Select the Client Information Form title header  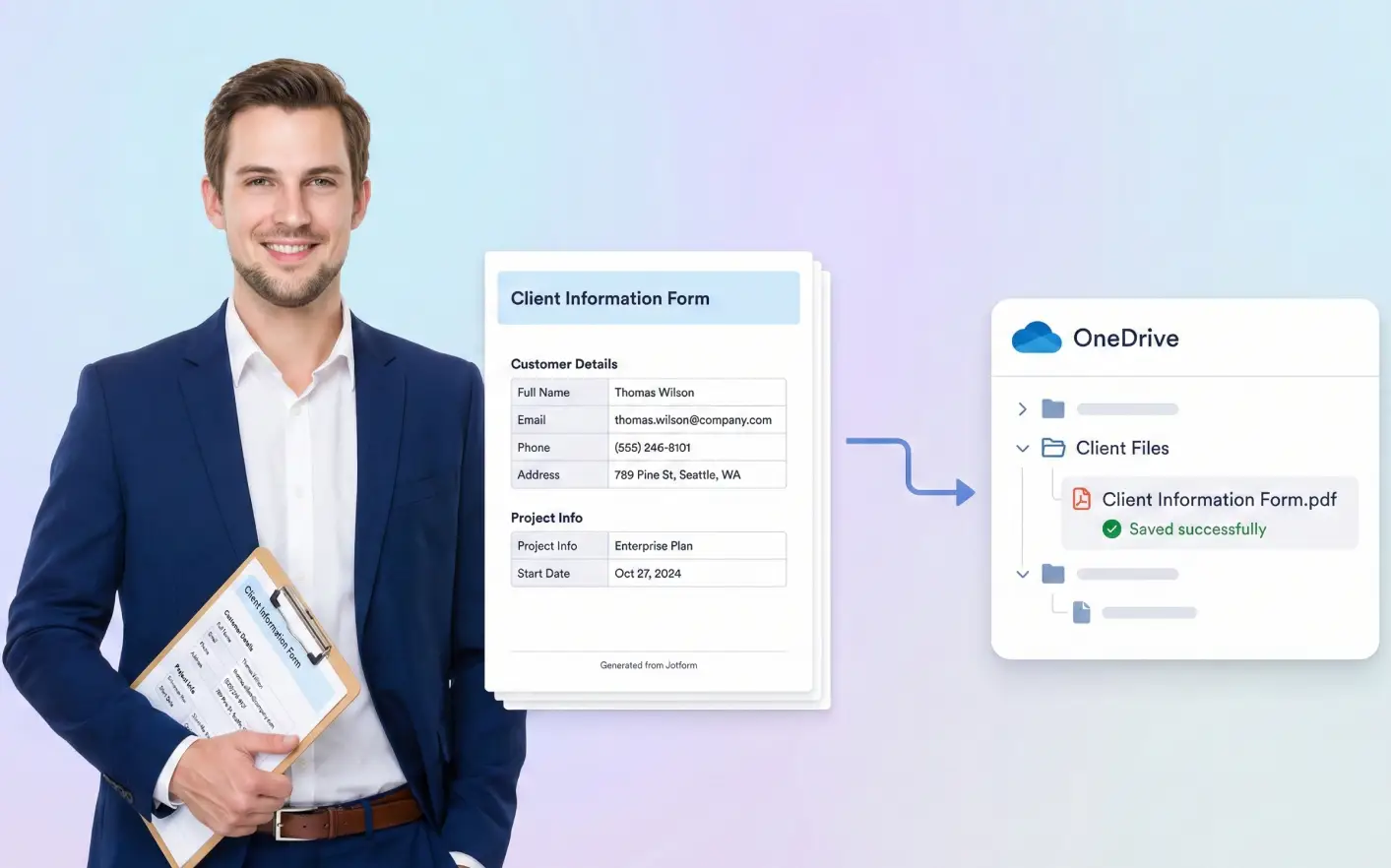[x=609, y=298]
